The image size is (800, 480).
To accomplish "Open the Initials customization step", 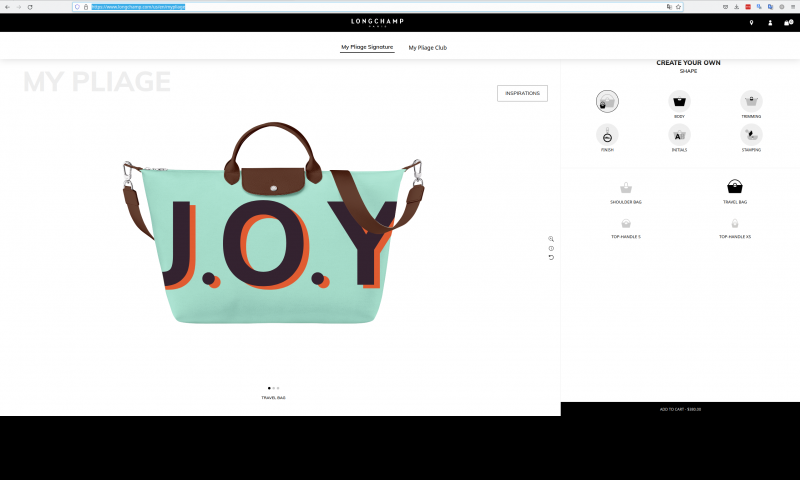I will 679,135.
